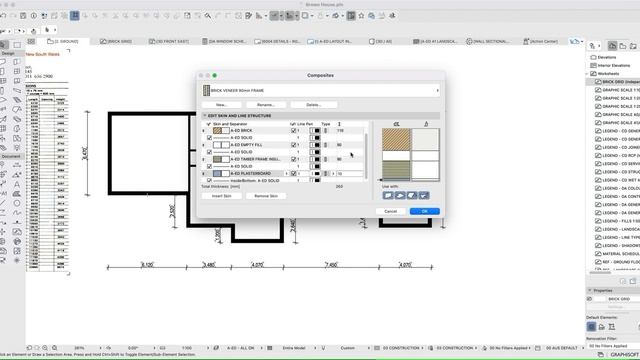Cancel the Composites dialog
Screen dimensions: 640x360
(x=391, y=211)
